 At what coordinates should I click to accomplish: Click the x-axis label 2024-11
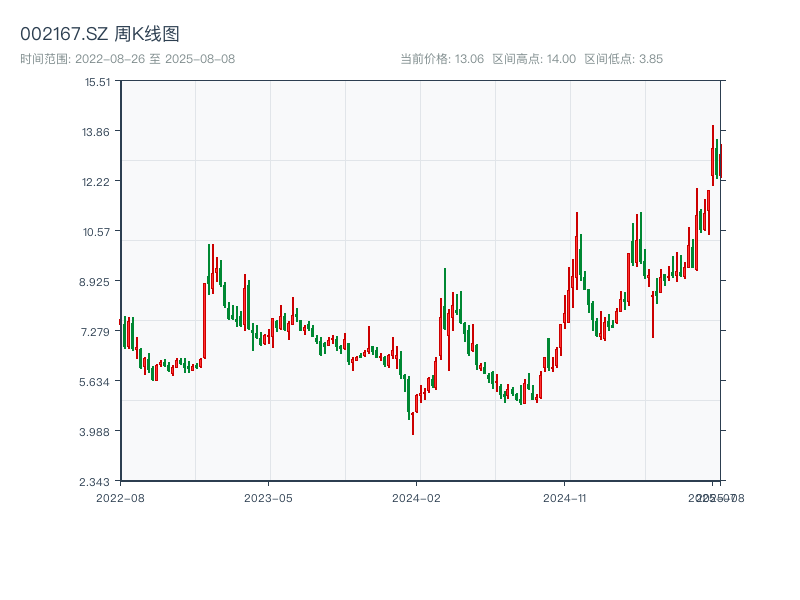coord(564,498)
